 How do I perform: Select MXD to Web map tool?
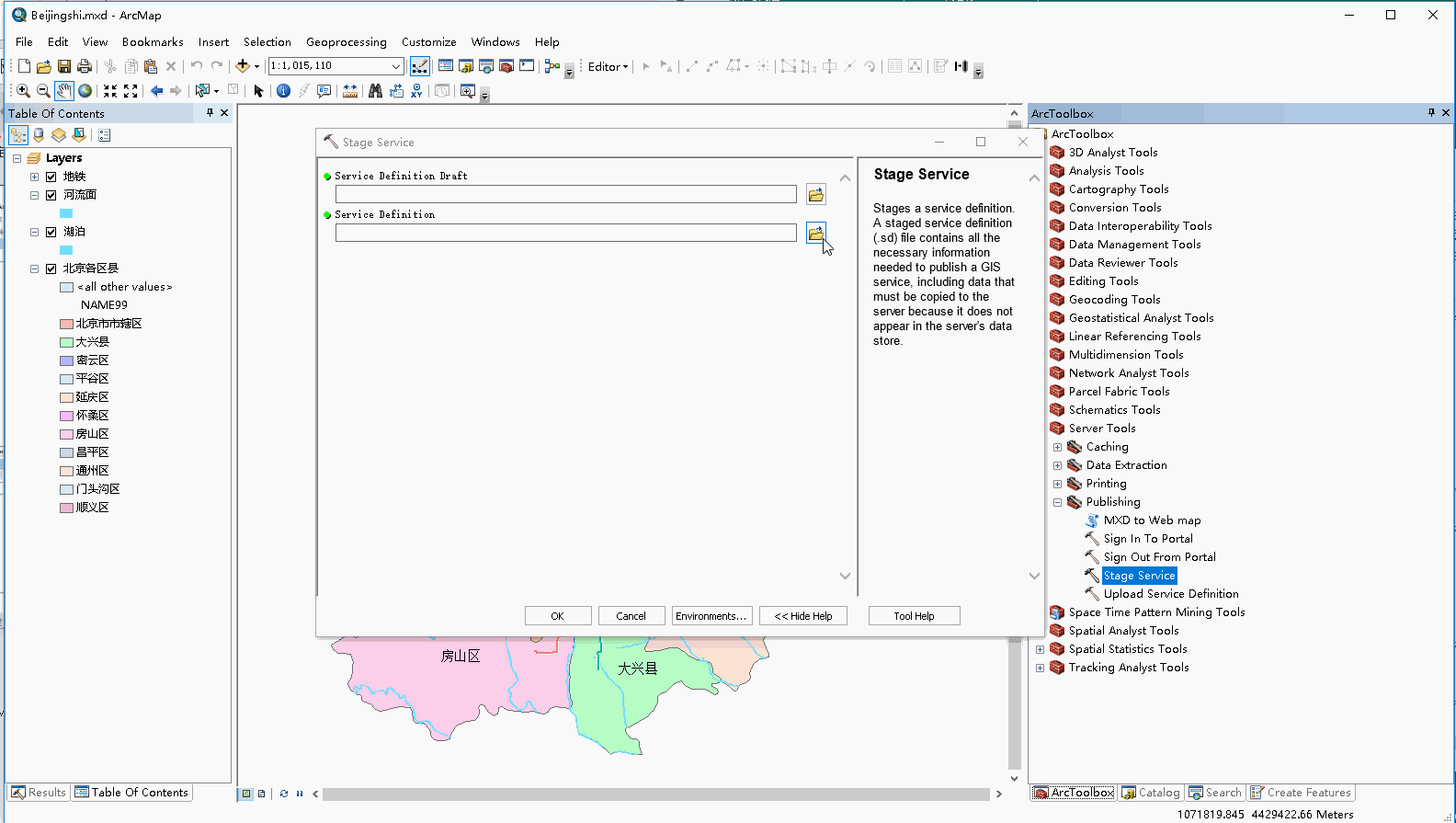(1152, 520)
